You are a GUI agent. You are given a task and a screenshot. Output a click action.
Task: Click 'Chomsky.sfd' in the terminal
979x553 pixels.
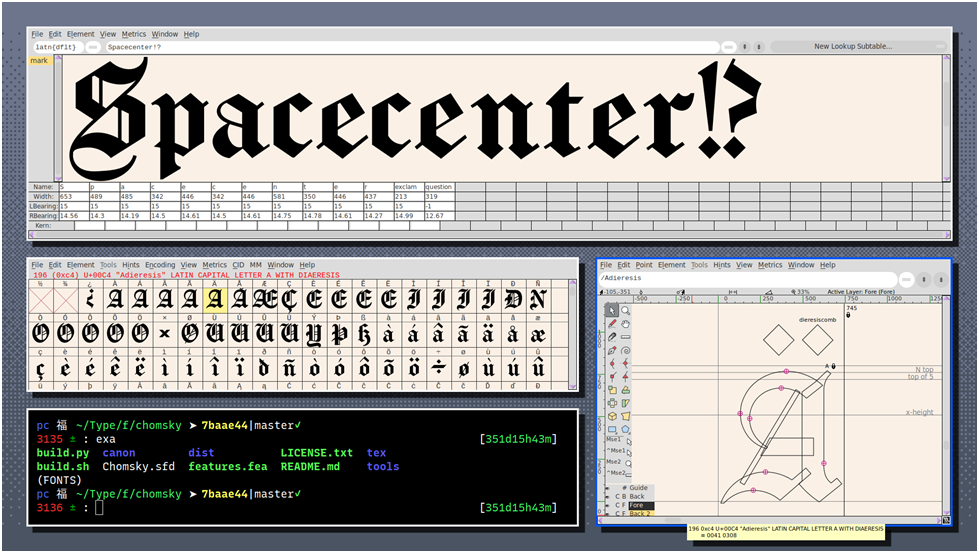coord(139,466)
